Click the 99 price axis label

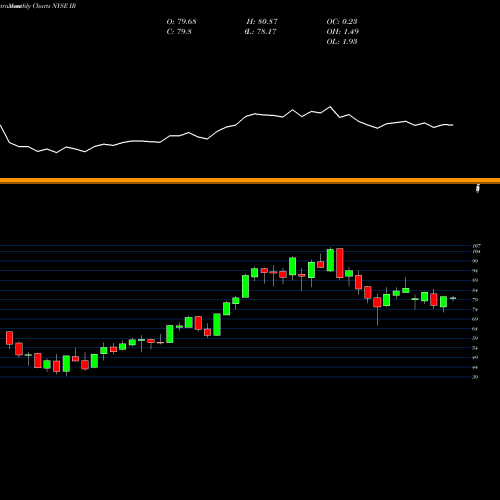pyautogui.click(x=476, y=261)
